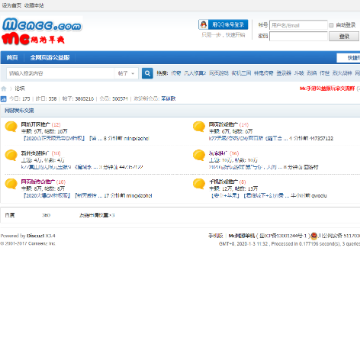
Task: Open the newest member's profile link
Action: [169, 99]
